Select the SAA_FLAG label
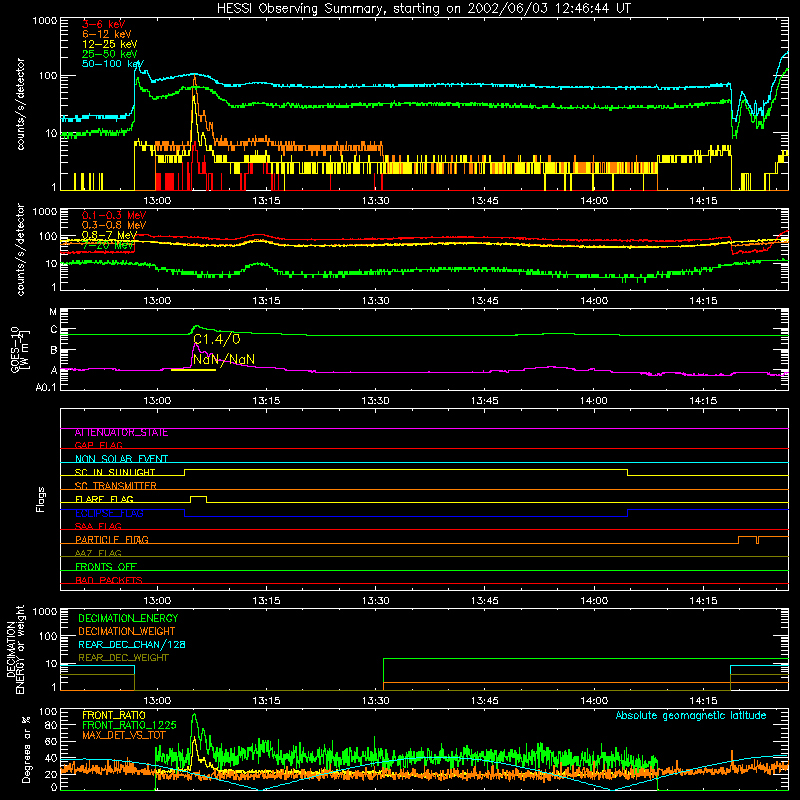The width and height of the screenshot is (800, 800). pyautogui.click(x=98, y=526)
